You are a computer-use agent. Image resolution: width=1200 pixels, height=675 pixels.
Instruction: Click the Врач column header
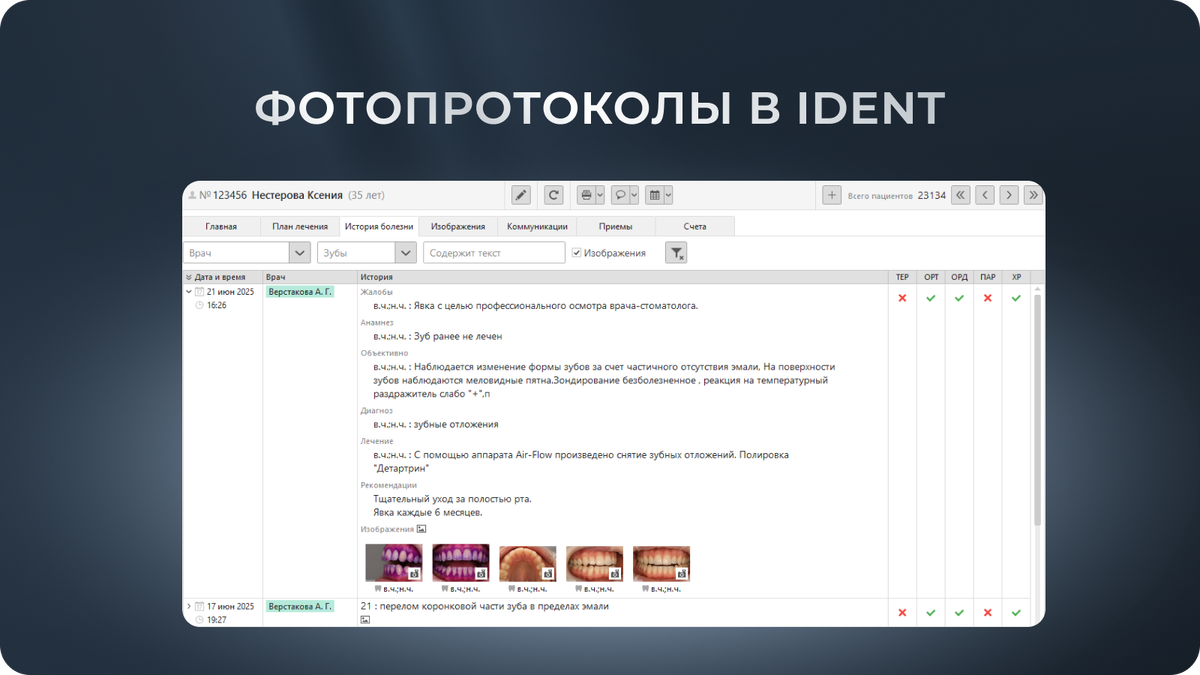(x=309, y=277)
